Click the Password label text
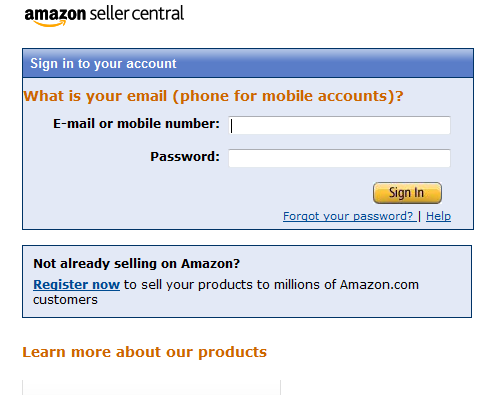The width and height of the screenshot is (495, 395). coord(185,156)
